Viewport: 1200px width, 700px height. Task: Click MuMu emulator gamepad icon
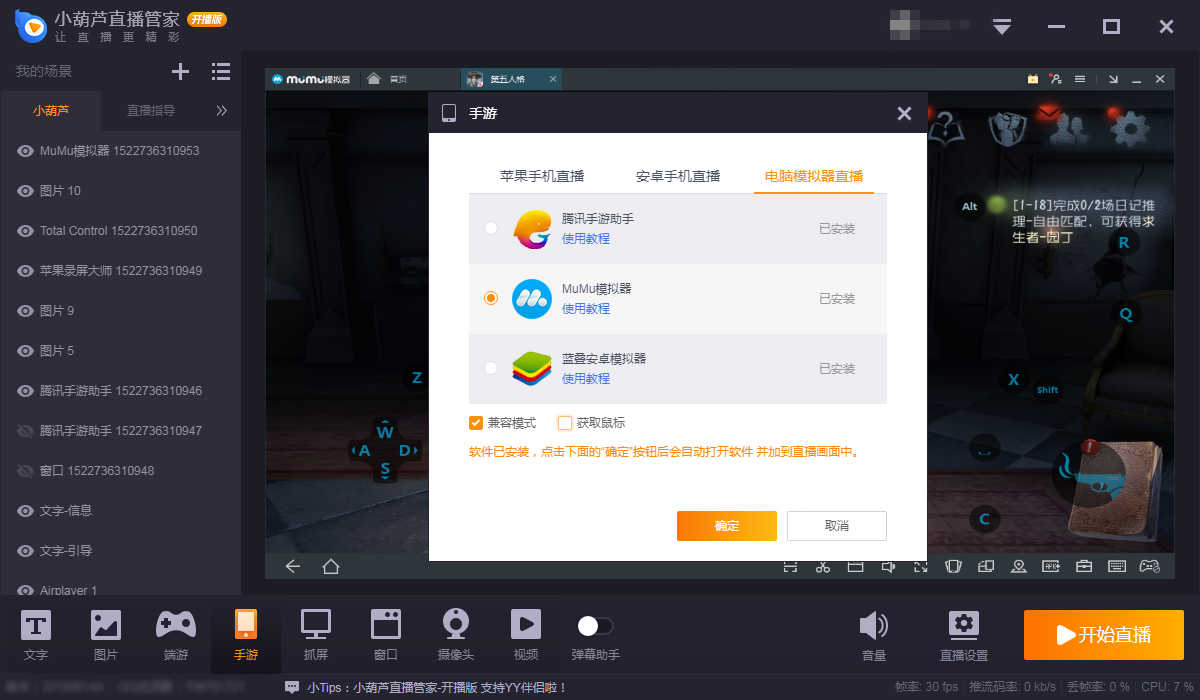tap(1150, 566)
